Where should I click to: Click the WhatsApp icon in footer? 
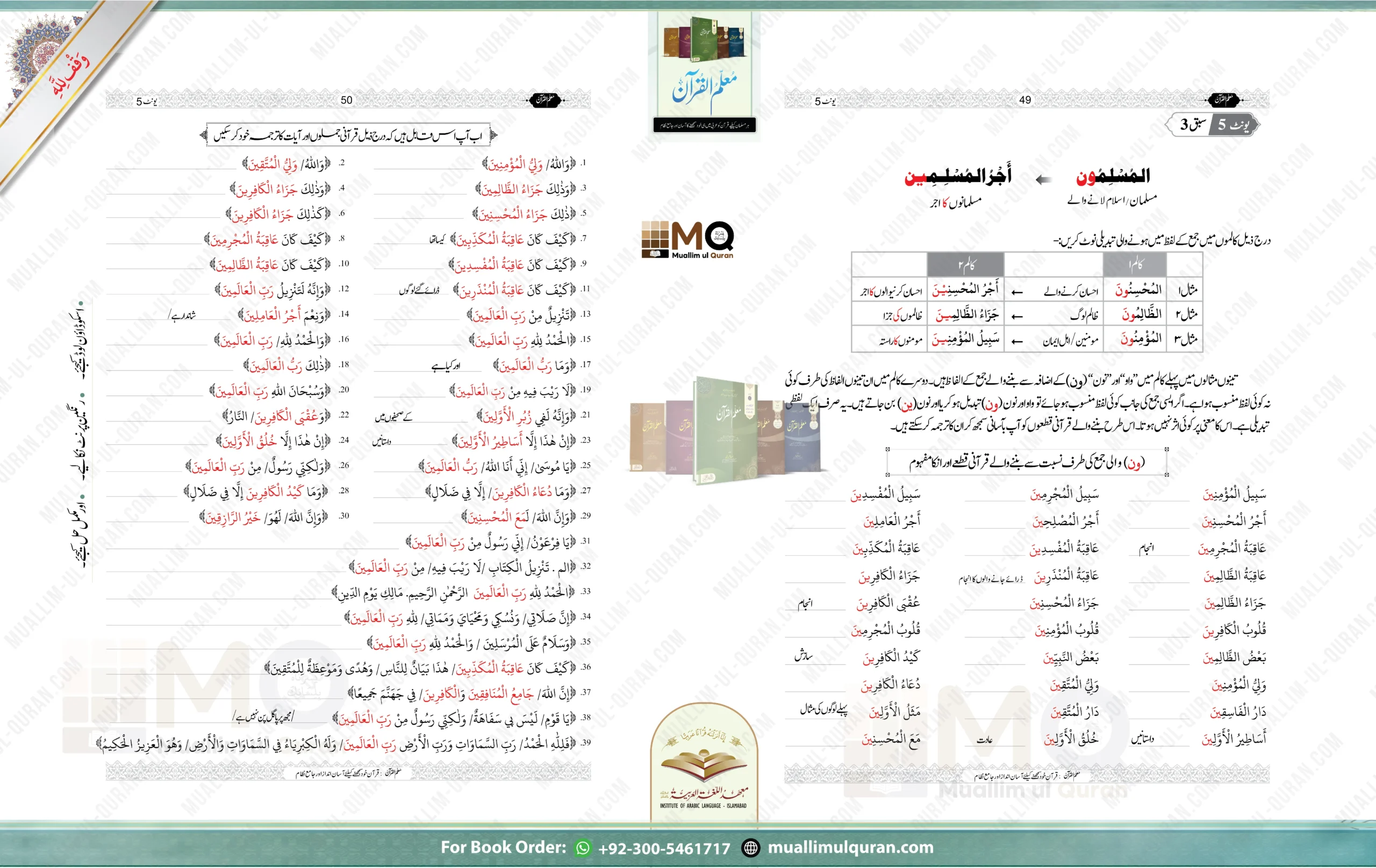pos(582,848)
